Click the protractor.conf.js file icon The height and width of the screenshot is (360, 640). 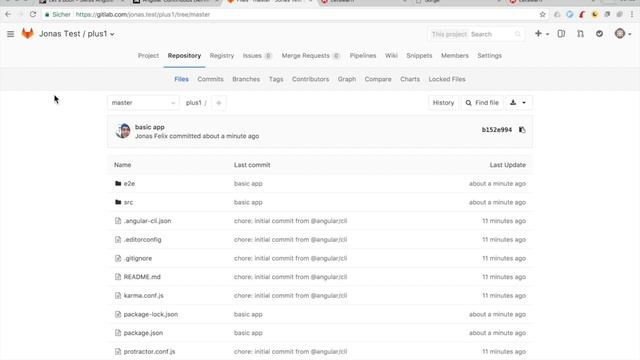pos(118,351)
